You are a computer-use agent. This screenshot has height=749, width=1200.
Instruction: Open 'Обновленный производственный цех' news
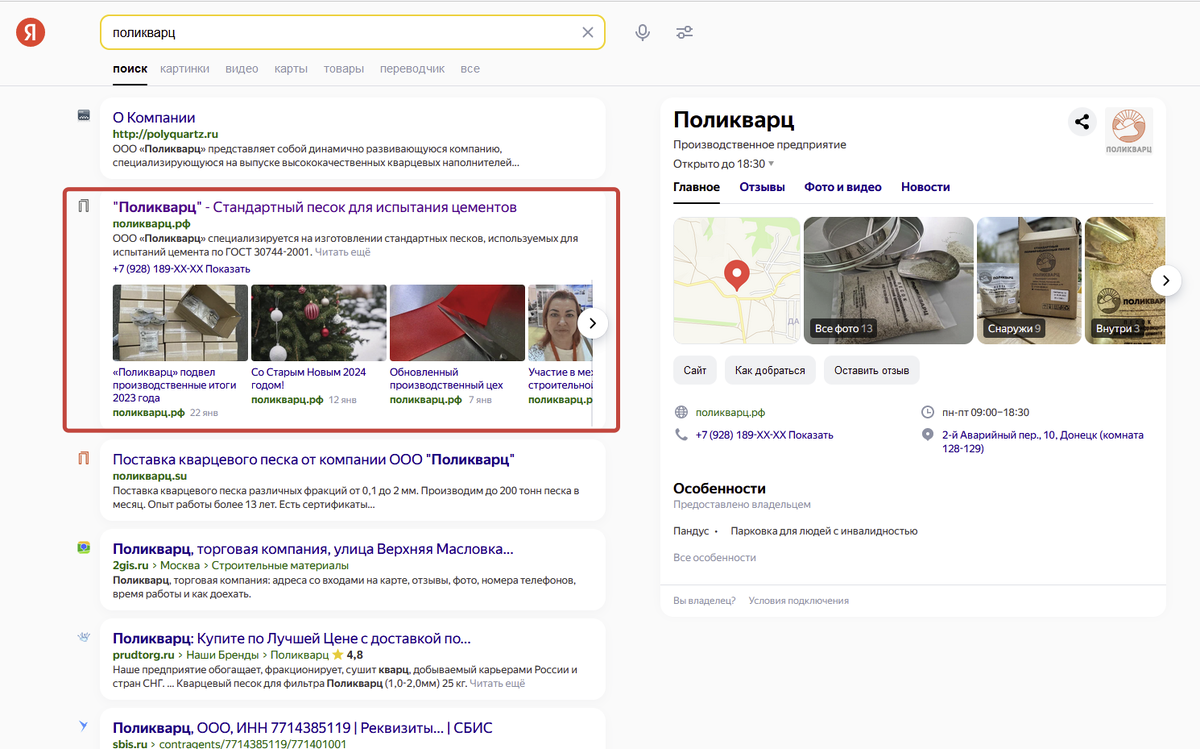[x=448, y=378]
